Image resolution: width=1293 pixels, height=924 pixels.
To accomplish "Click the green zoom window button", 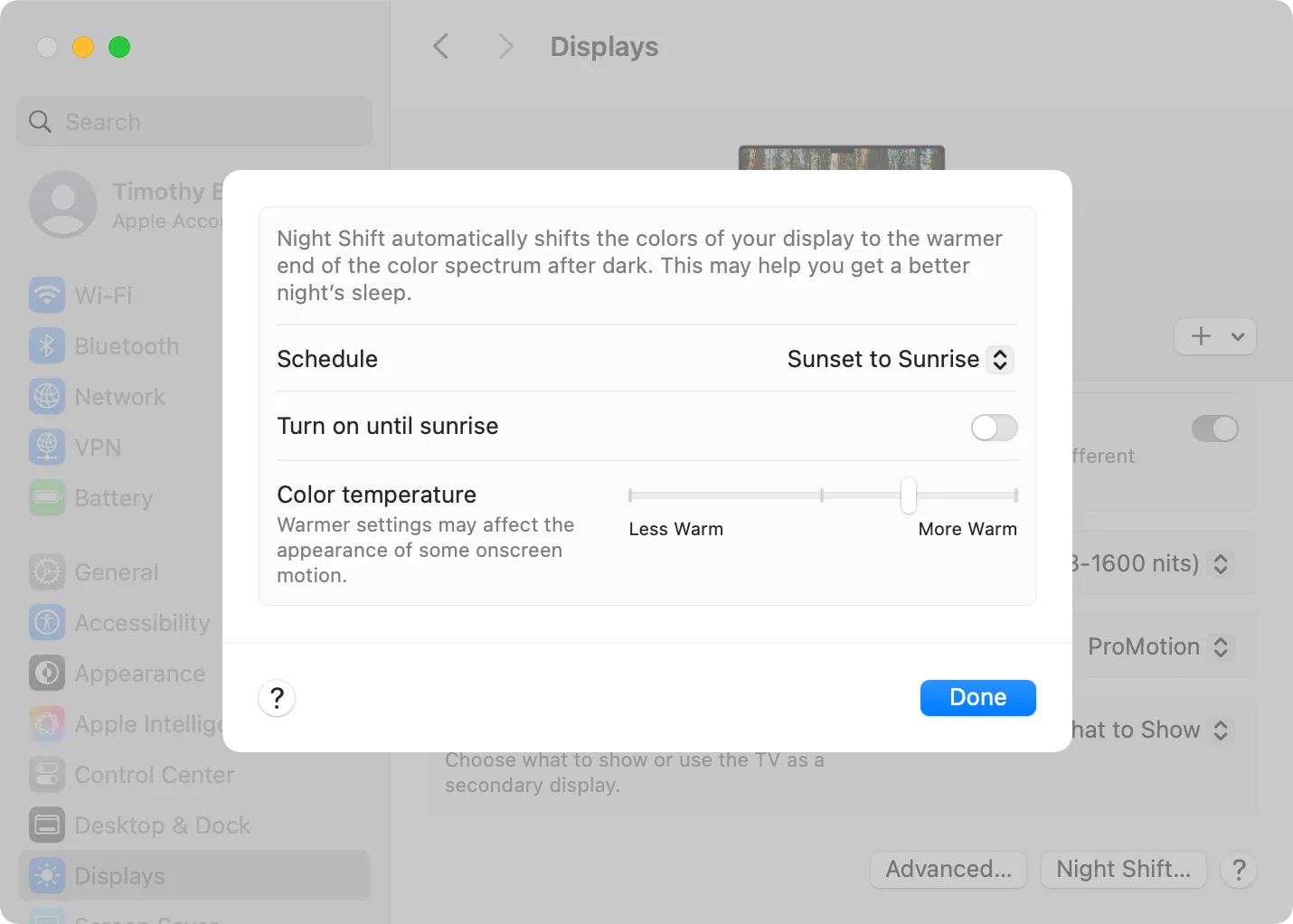I will (x=119, y=47).
